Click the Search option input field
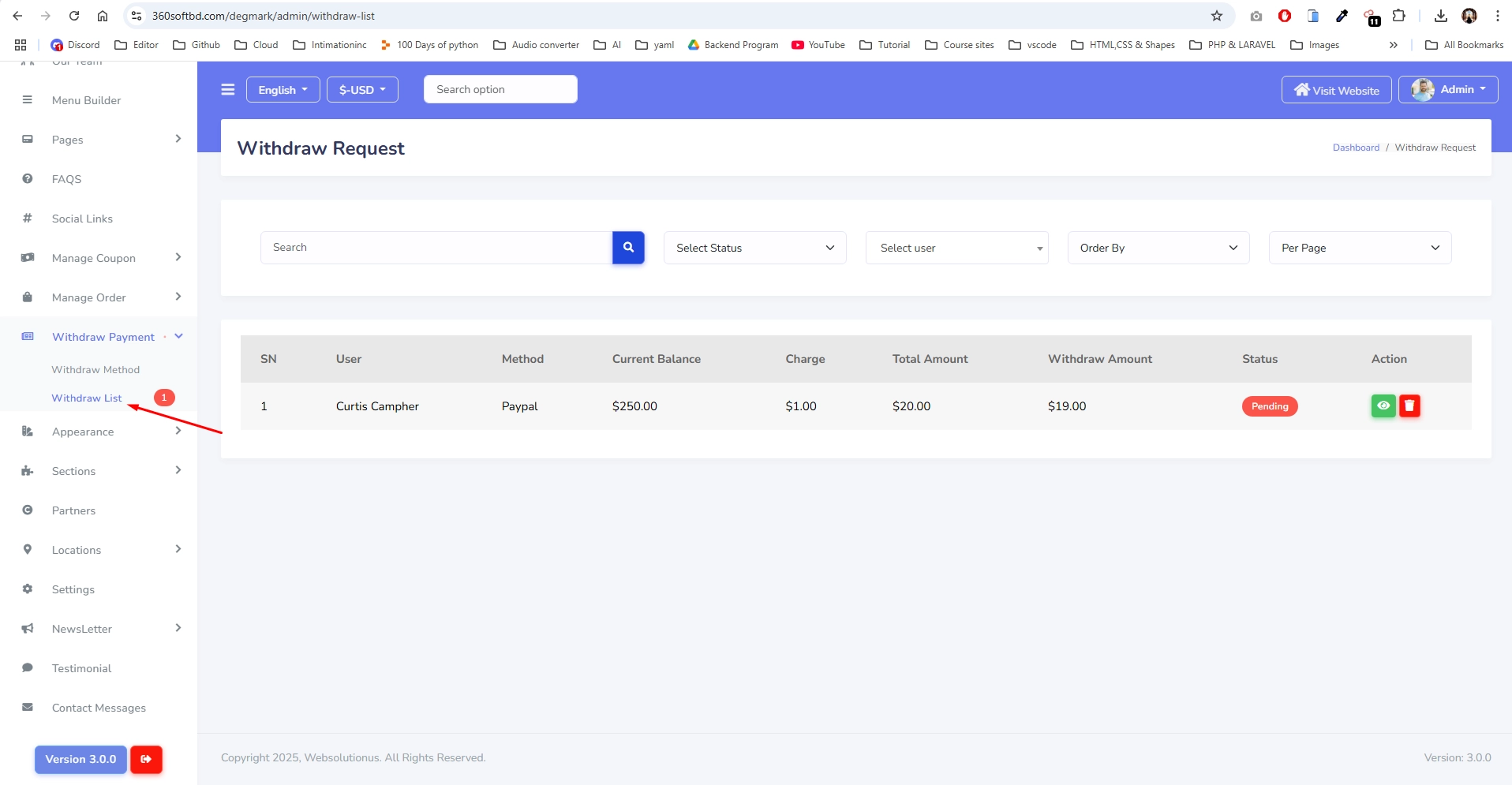The height and width of the screenshot is (785, 1512). point(500,89)
